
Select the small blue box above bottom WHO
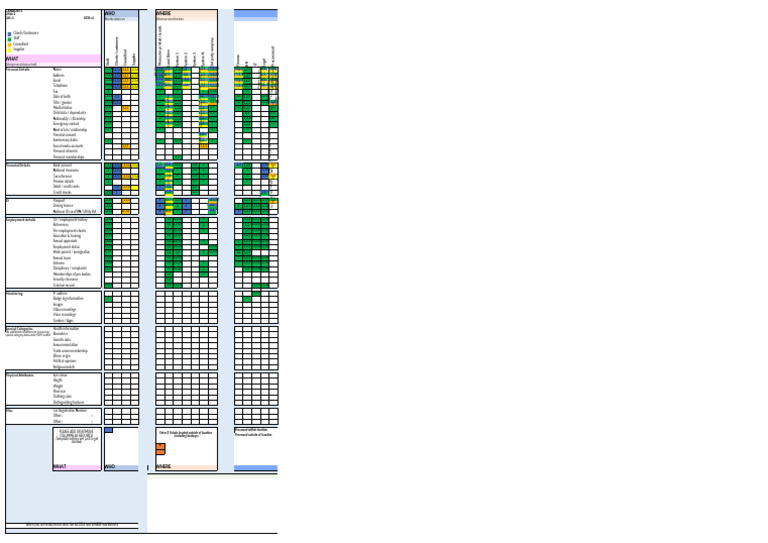[x=109, y=430]
